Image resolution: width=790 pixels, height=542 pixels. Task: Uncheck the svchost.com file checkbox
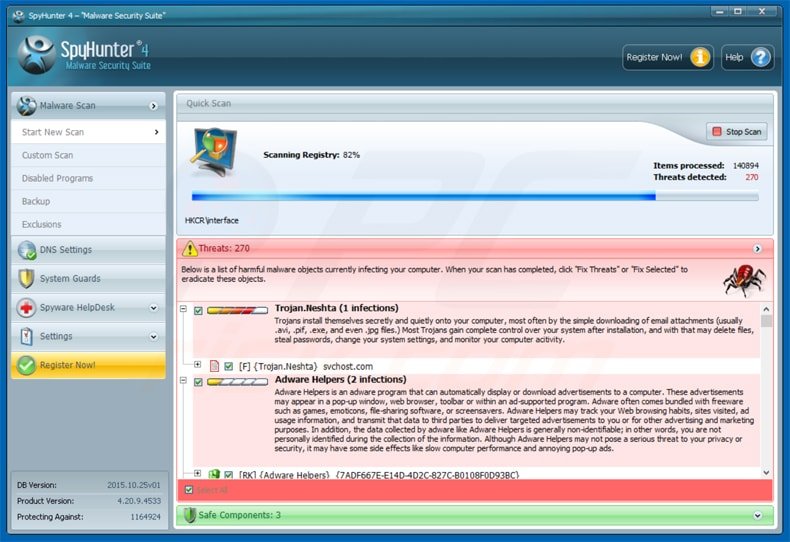pyautogui.click(x=228, y=366)
